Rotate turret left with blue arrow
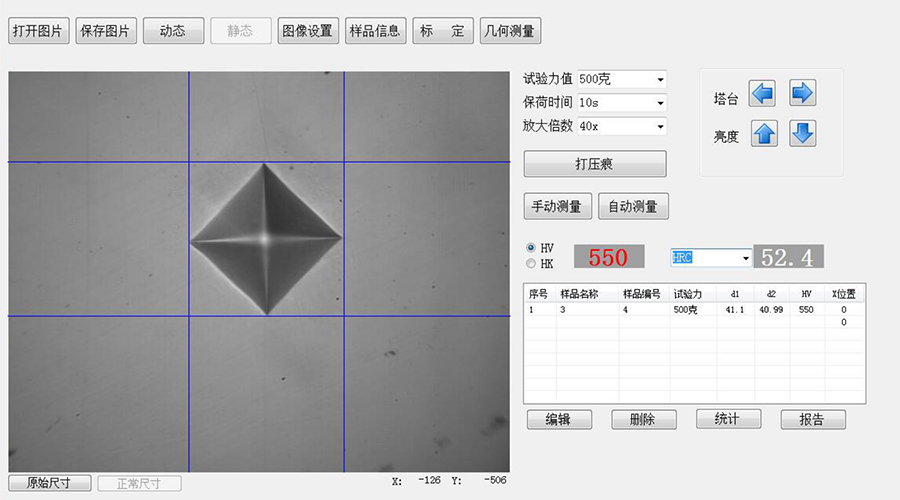Viewport: 900px width, 500px height. coord(762,93)
